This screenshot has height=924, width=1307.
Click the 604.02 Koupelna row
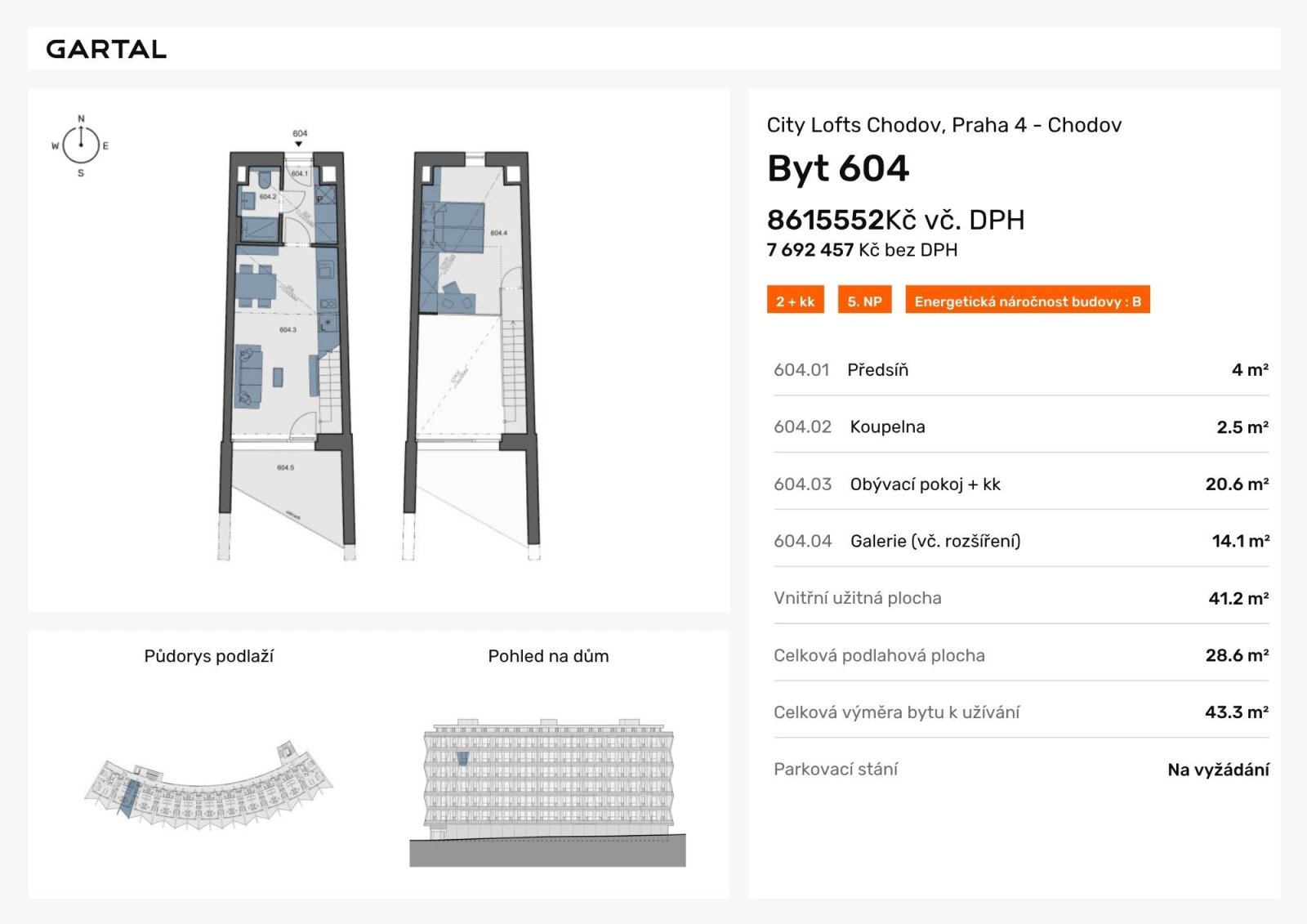coord(1020,427)
